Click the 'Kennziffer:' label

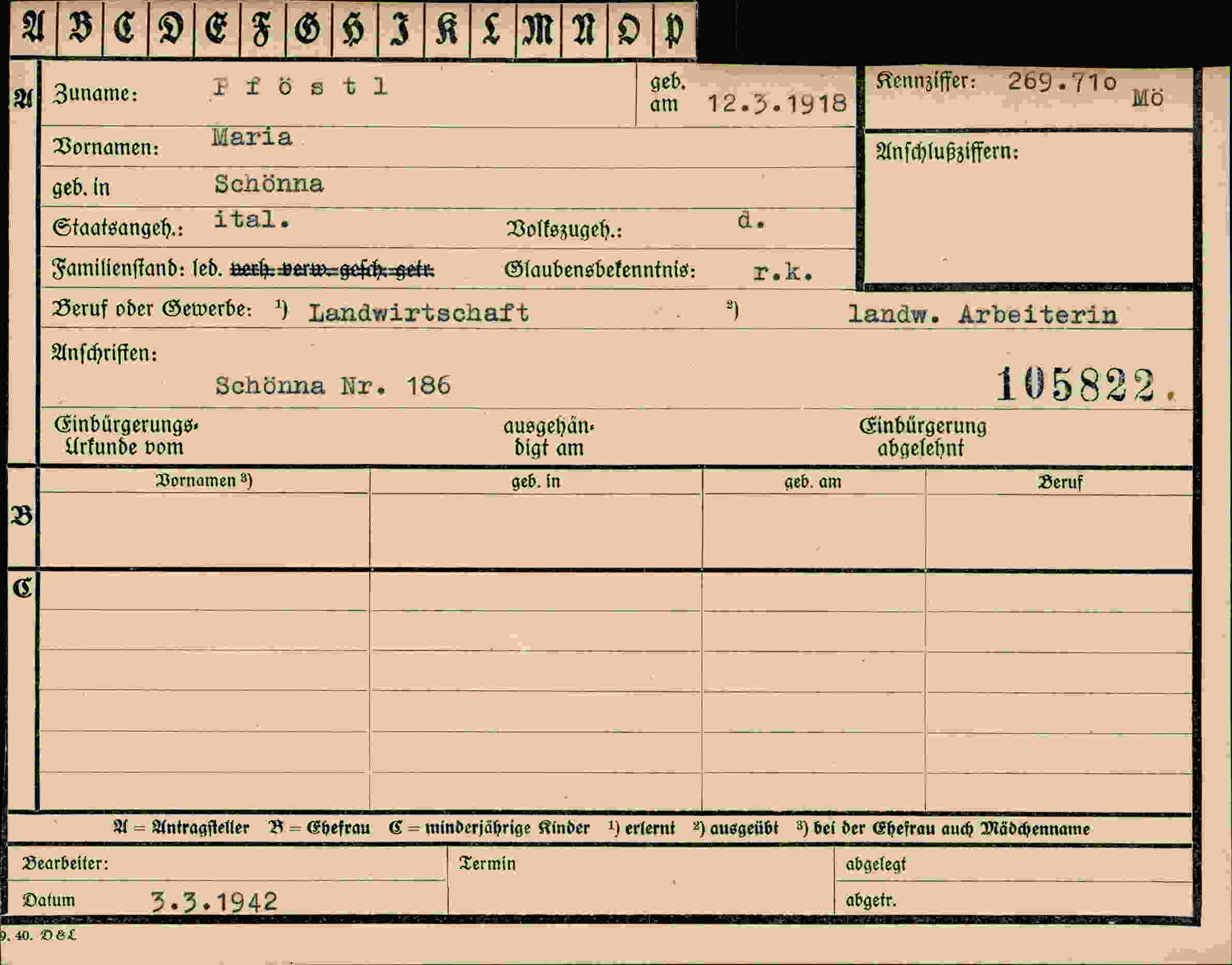pyautogui.click(x=925, y=81)
